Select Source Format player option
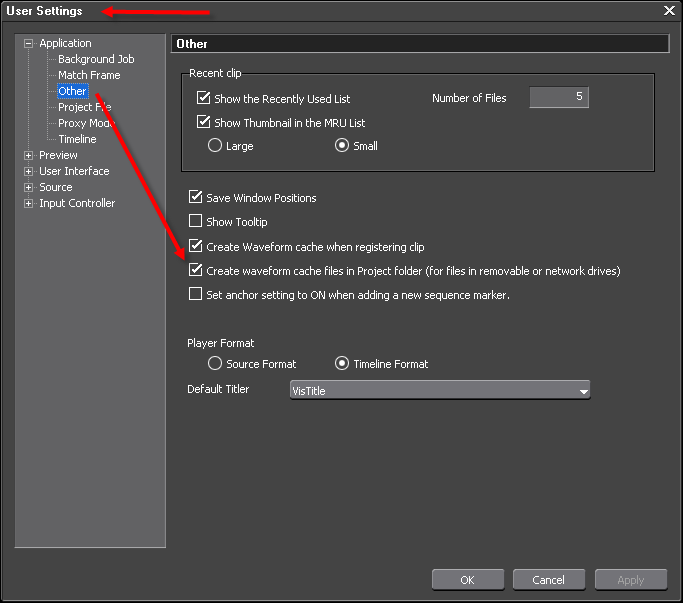Viewport: 683px width, 603px height. (x=214, y=363)
